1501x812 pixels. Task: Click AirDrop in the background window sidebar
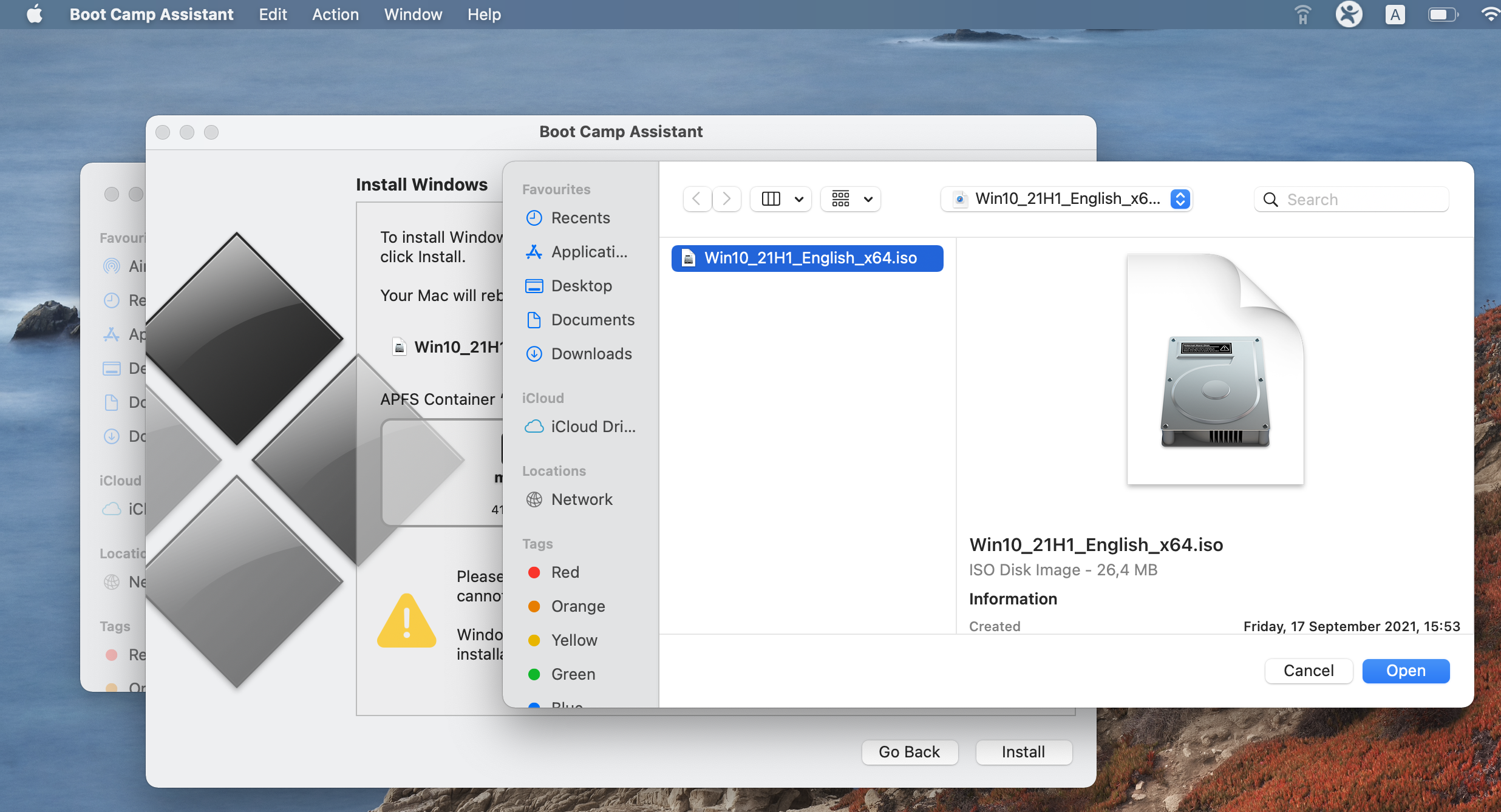coord(124,266)
